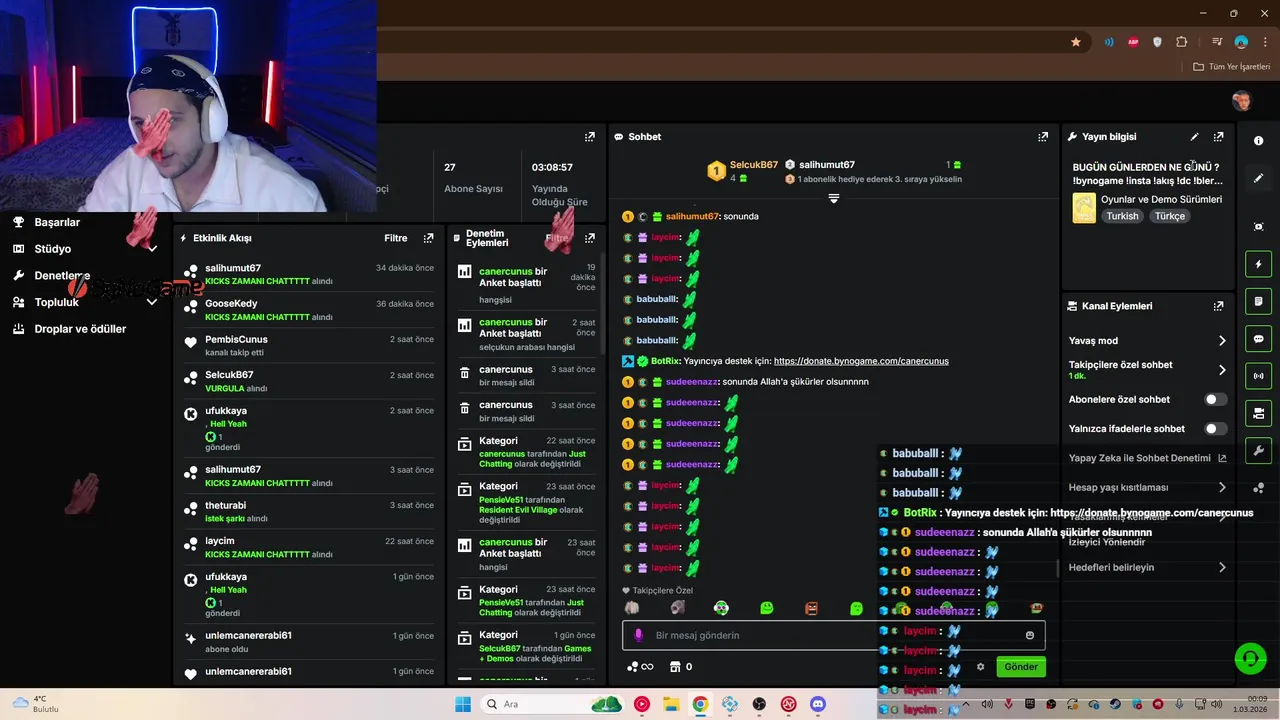Click the document sidebar icon
This screenshot has height=720, width=1280.
pos(1258,301)
